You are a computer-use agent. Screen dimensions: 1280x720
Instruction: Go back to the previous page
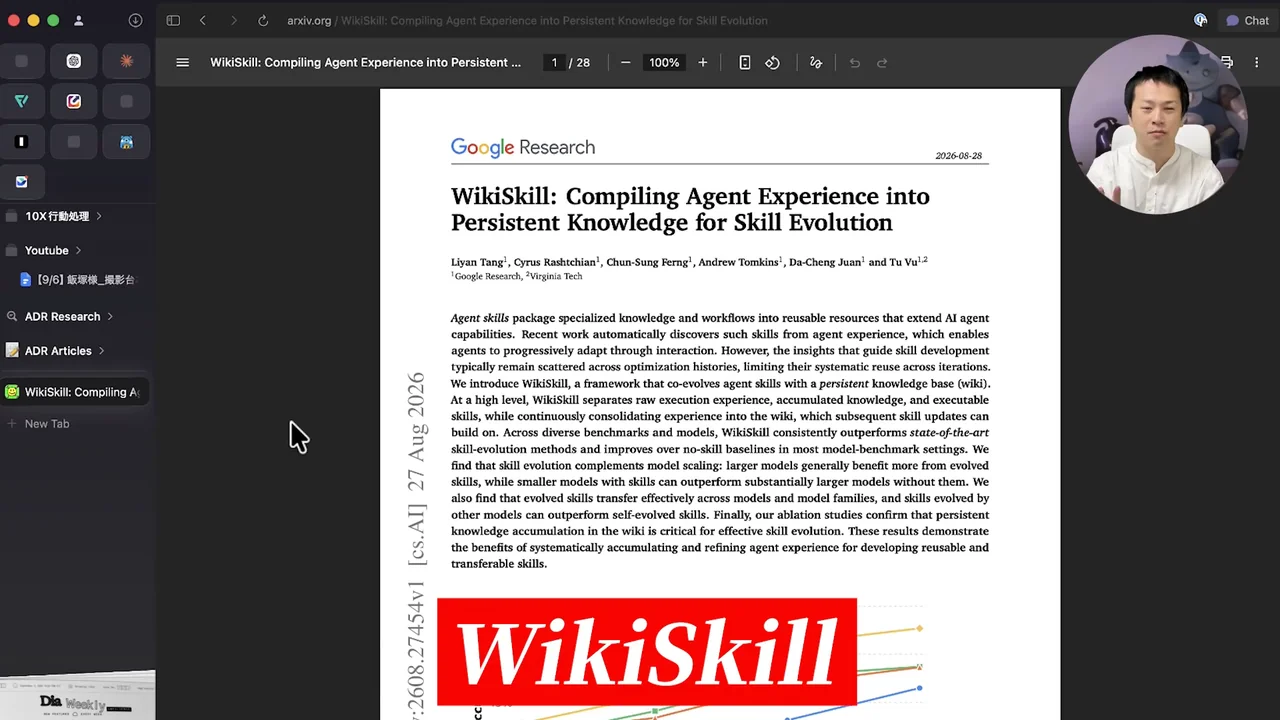coord(203,20)
